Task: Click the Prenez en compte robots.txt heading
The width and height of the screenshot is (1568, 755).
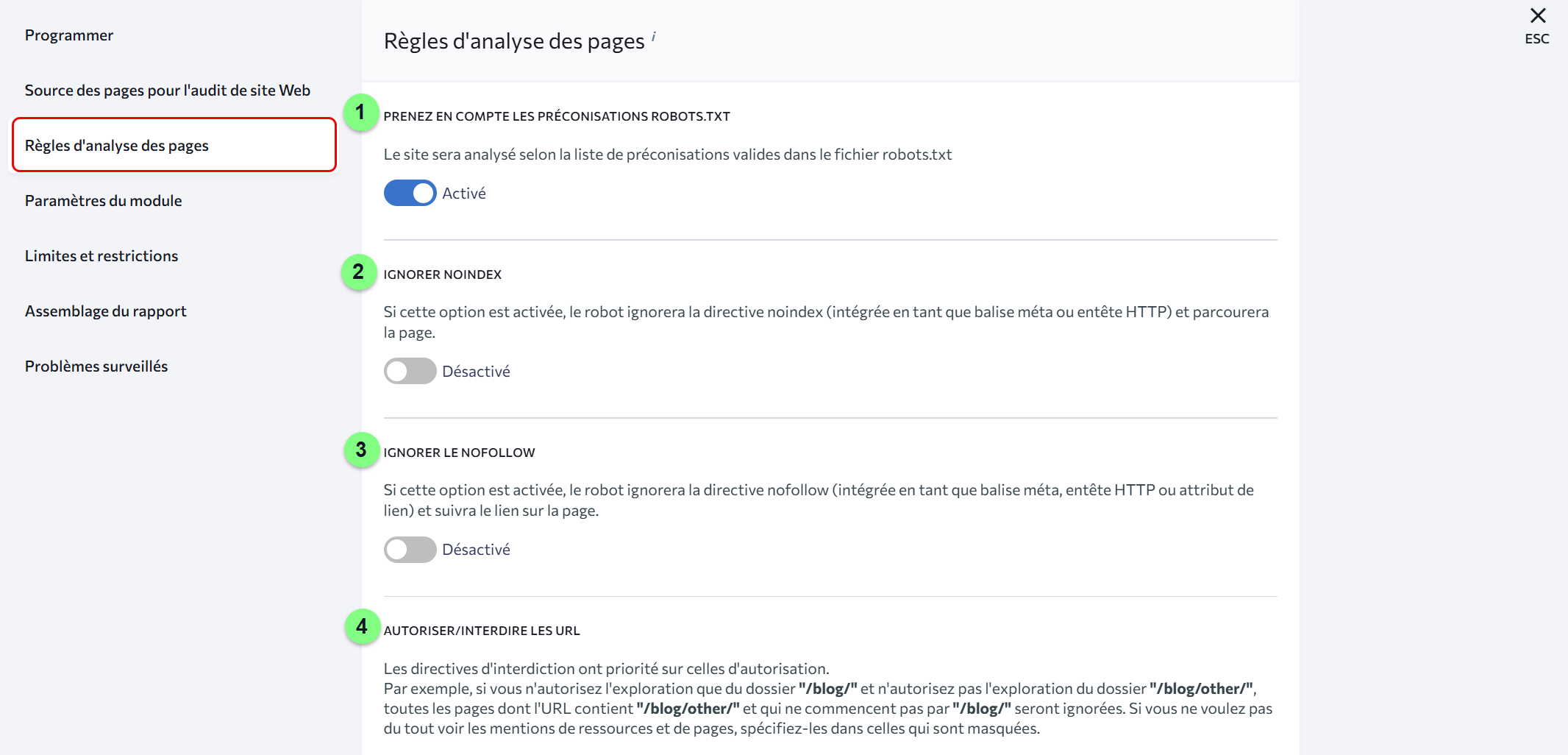Action: (557, 116)
